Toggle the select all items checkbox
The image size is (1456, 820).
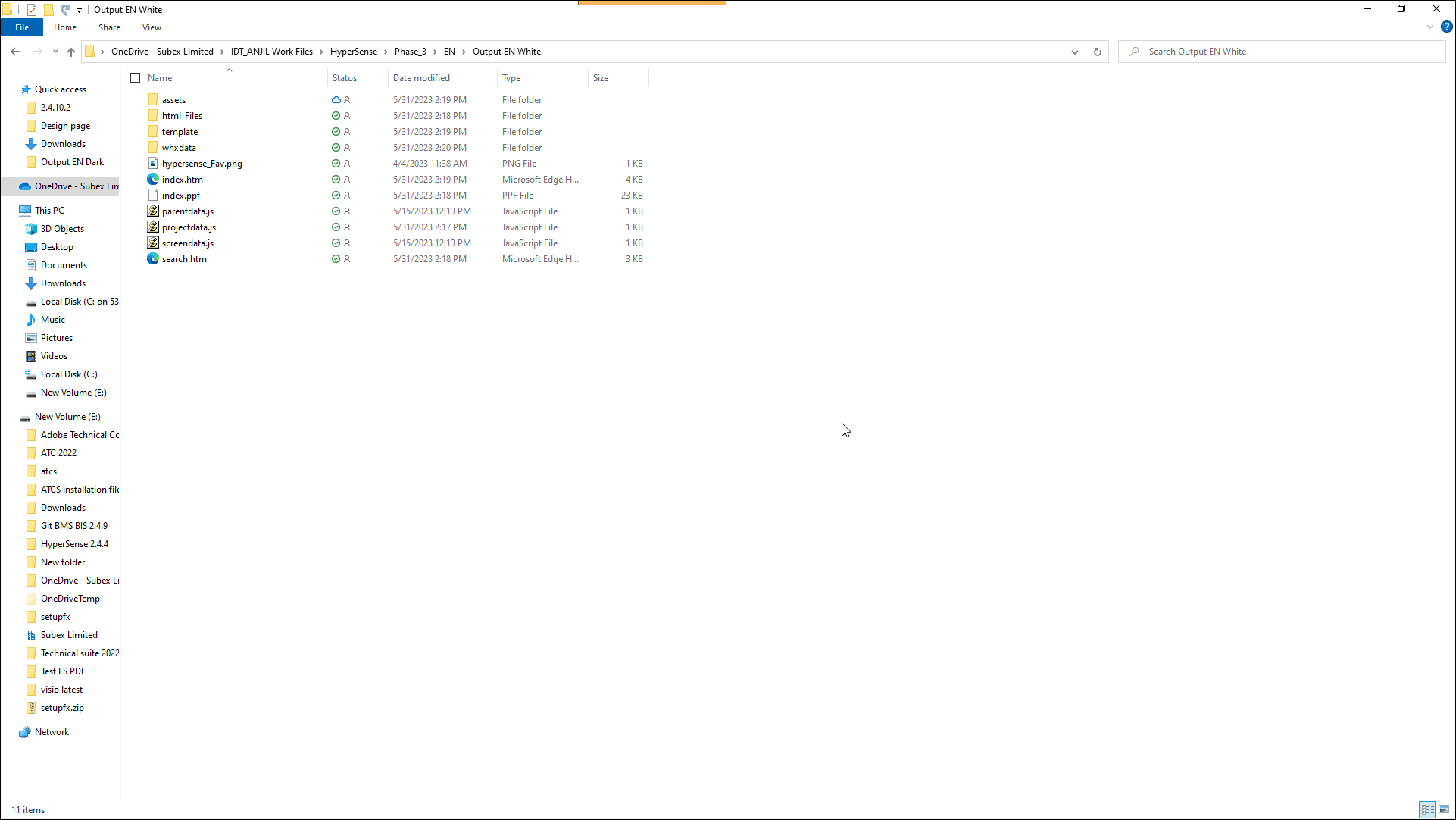[x=136, y=78]
